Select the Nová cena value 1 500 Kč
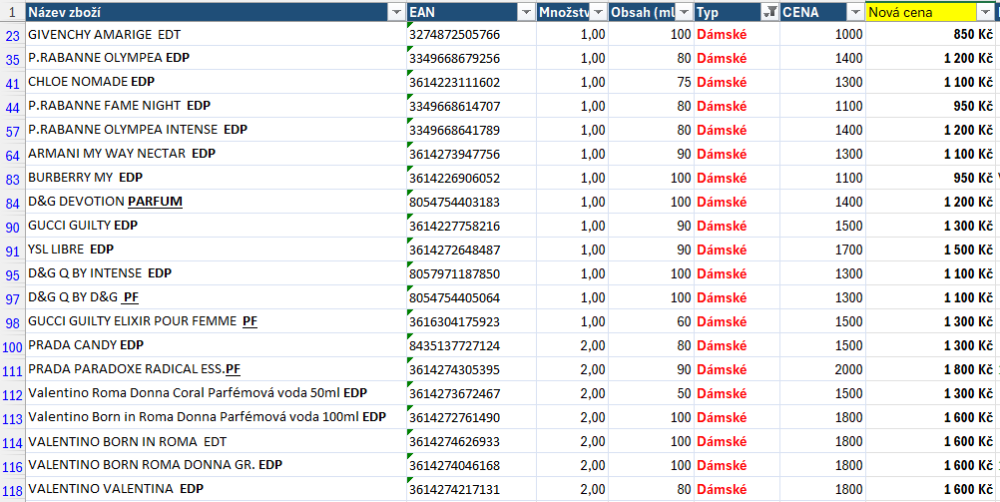 click(x=930, y=249)
